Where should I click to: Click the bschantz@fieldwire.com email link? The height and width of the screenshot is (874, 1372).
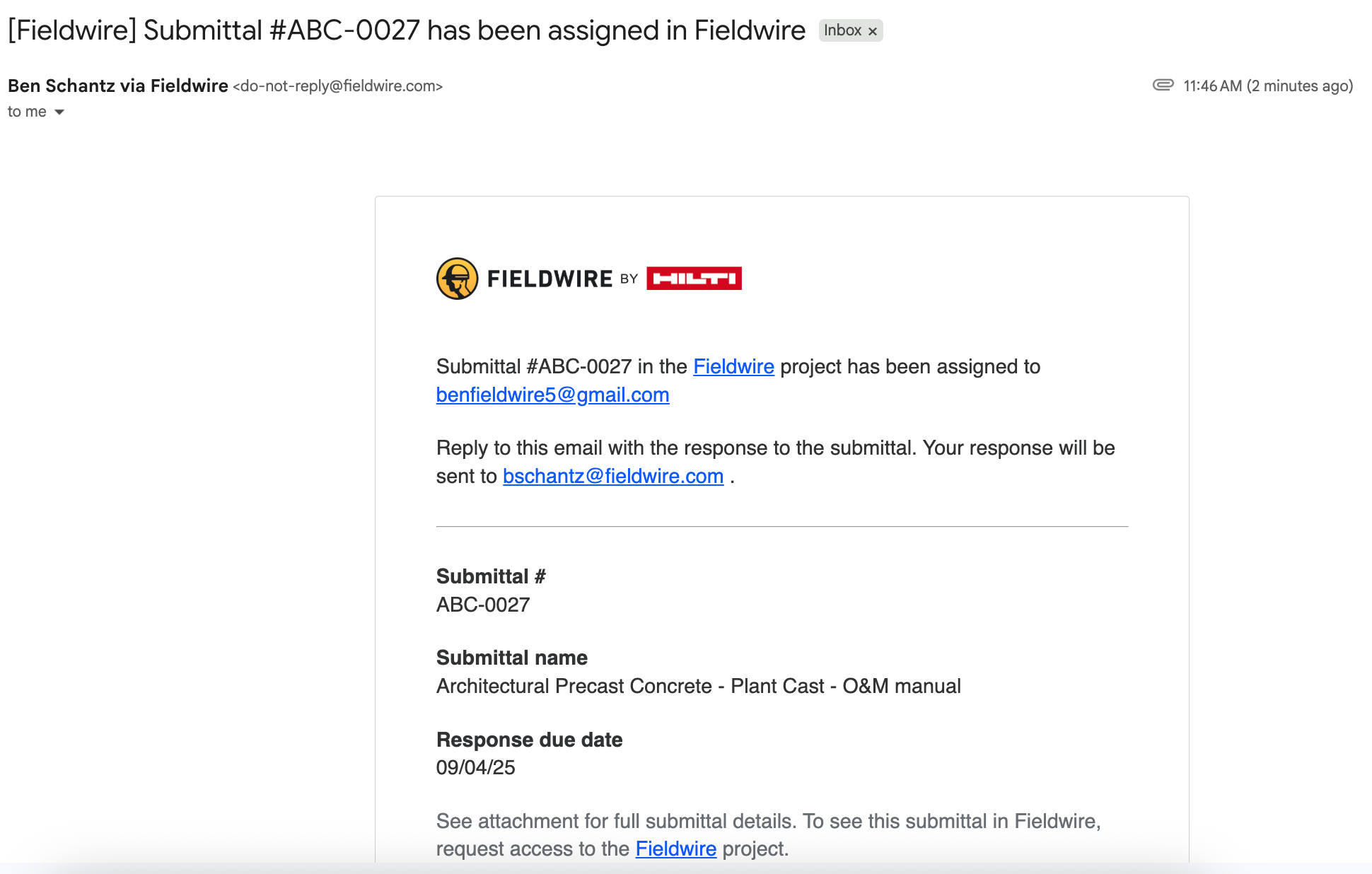click(613, 476)
